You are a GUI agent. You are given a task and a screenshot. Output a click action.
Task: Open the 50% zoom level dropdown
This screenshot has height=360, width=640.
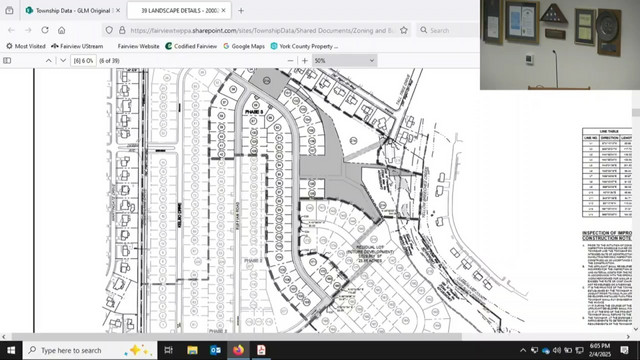click(344, 60)
